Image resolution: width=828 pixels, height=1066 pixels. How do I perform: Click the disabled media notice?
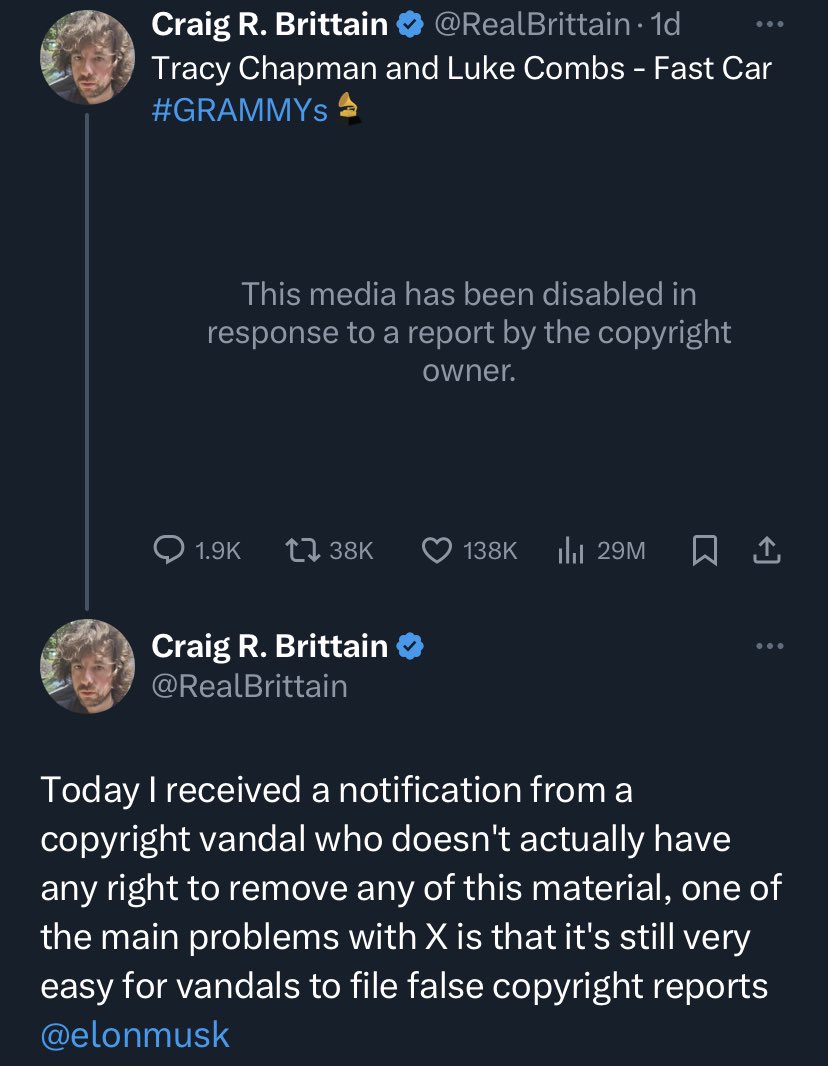click(x=469, y=333)
